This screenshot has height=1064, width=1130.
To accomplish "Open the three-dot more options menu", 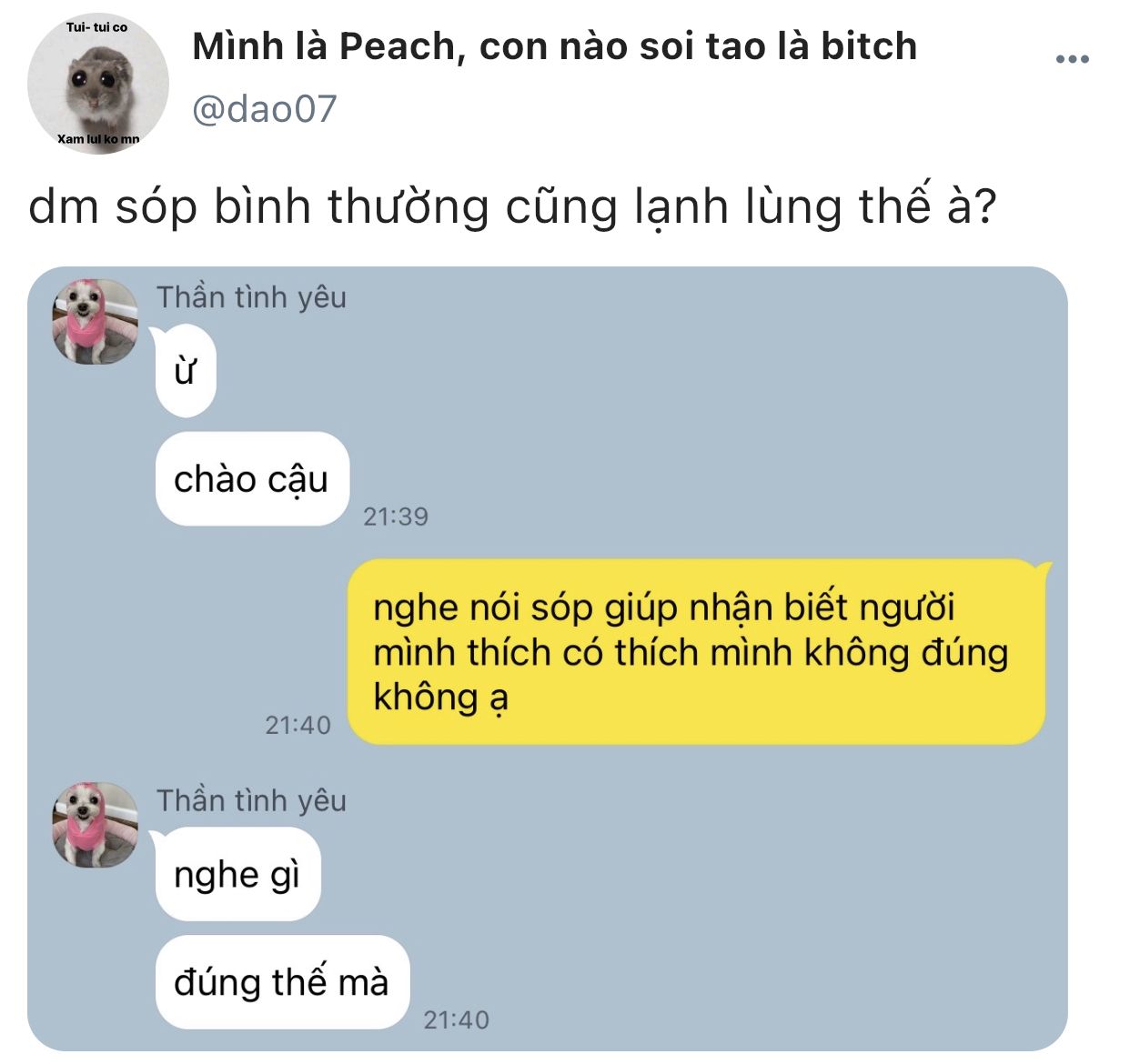I will pyautogui.click(x=1072, y=59).
